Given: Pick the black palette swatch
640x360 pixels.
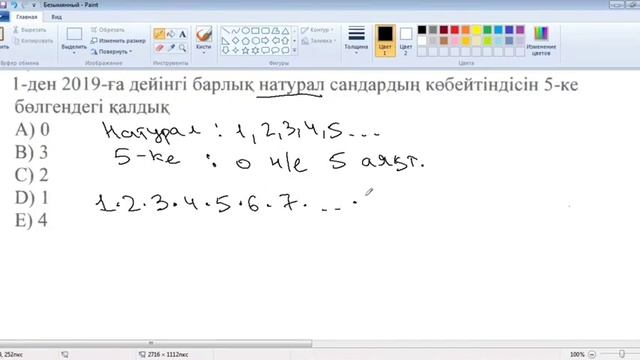Looking at the screenshot, I should click(x=422, y=30).
